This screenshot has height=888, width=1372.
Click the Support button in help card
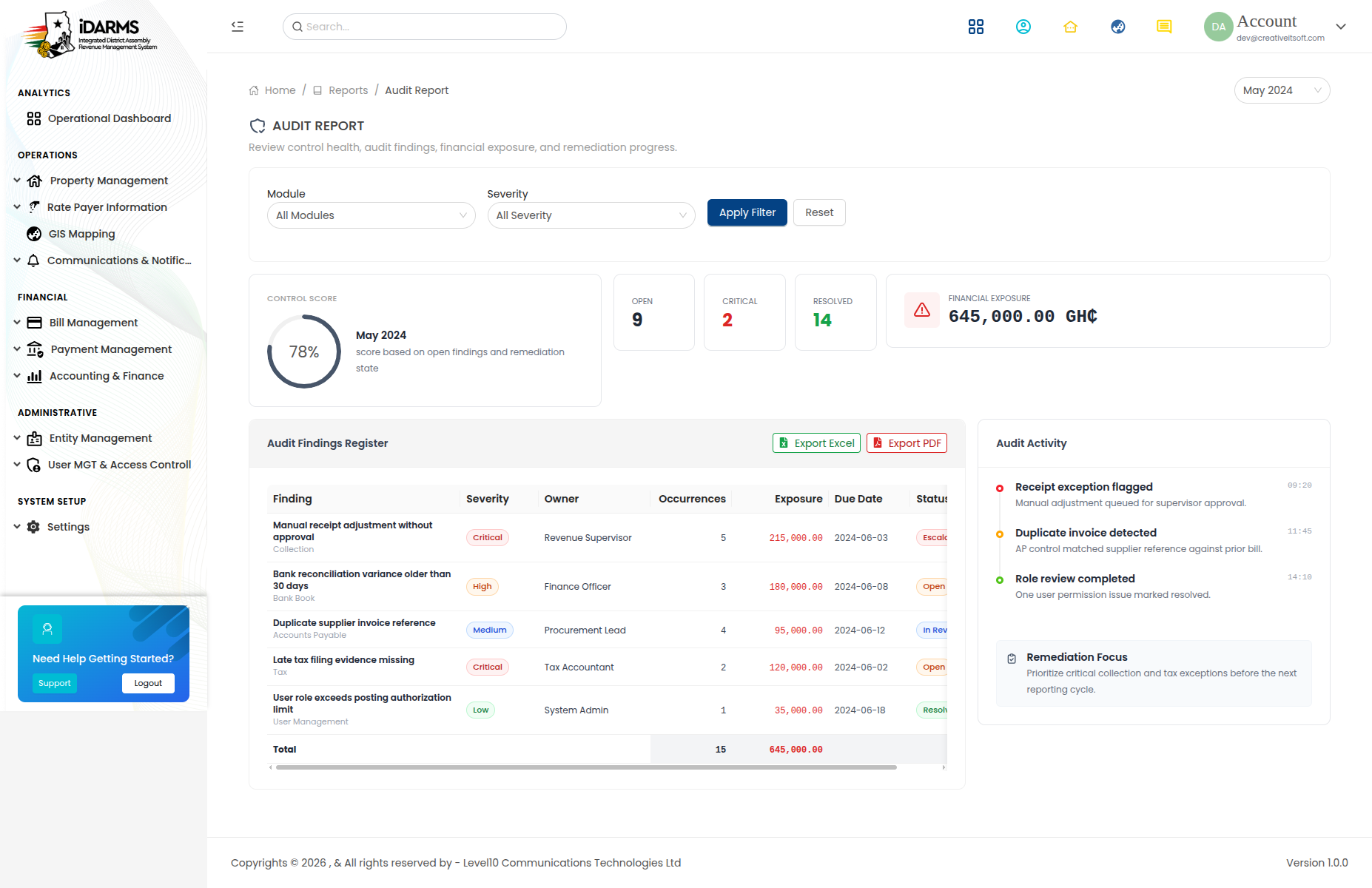coord(55,683)
